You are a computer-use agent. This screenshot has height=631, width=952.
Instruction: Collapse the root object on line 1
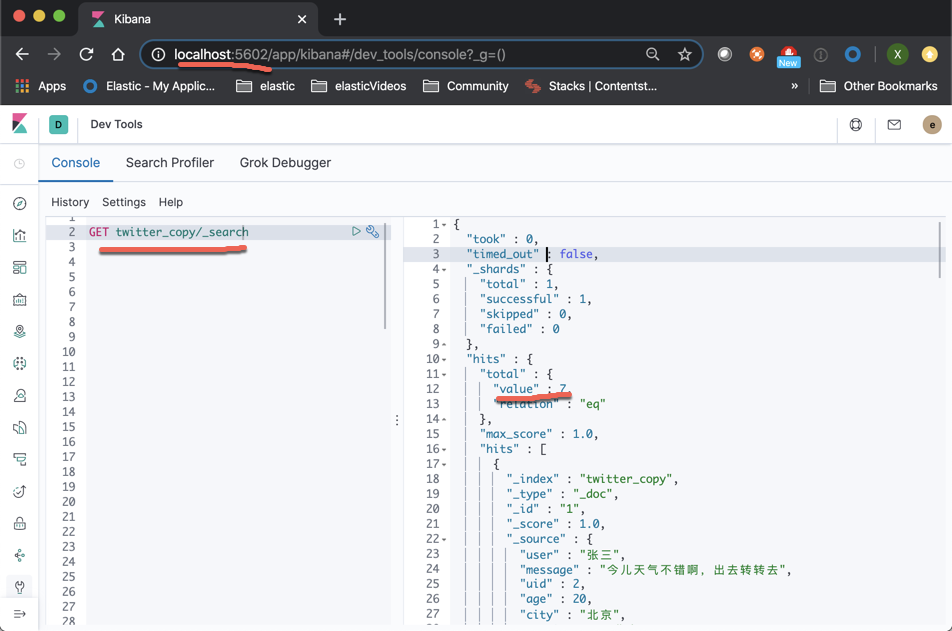[444, 225]
